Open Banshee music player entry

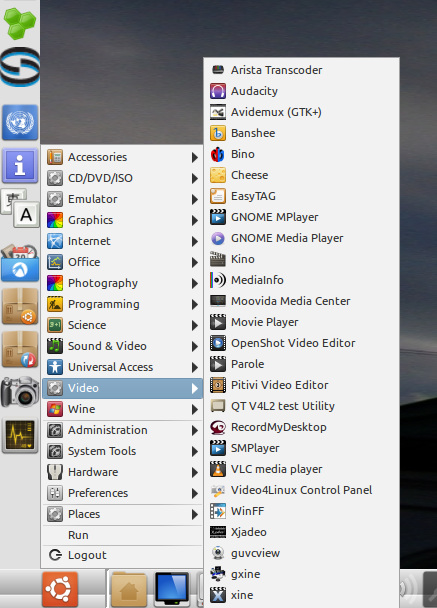tap(301, 133)
